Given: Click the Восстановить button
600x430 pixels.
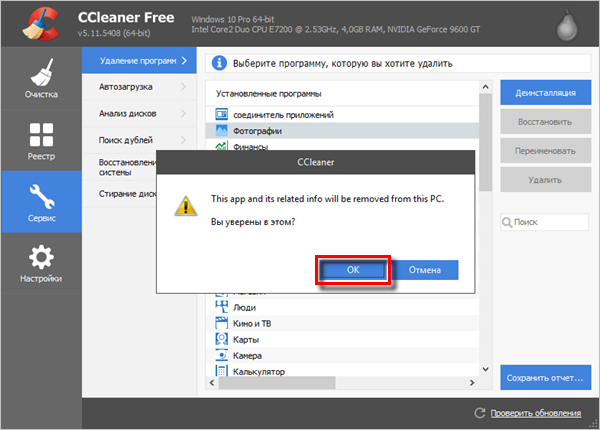Looking at the screenshot, I should pos(546,122).
